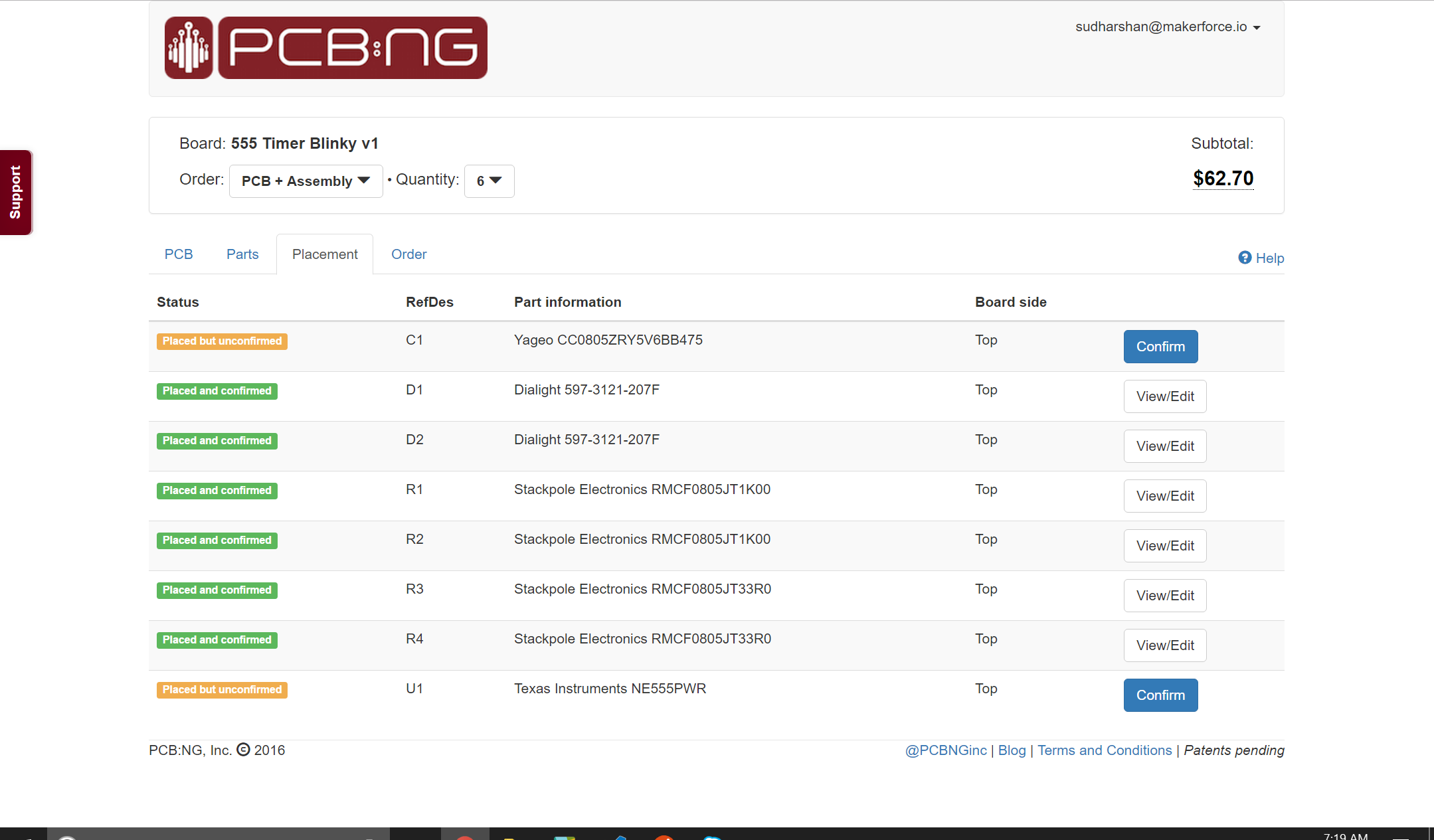Open the Support side tab

tap(16, 193)
